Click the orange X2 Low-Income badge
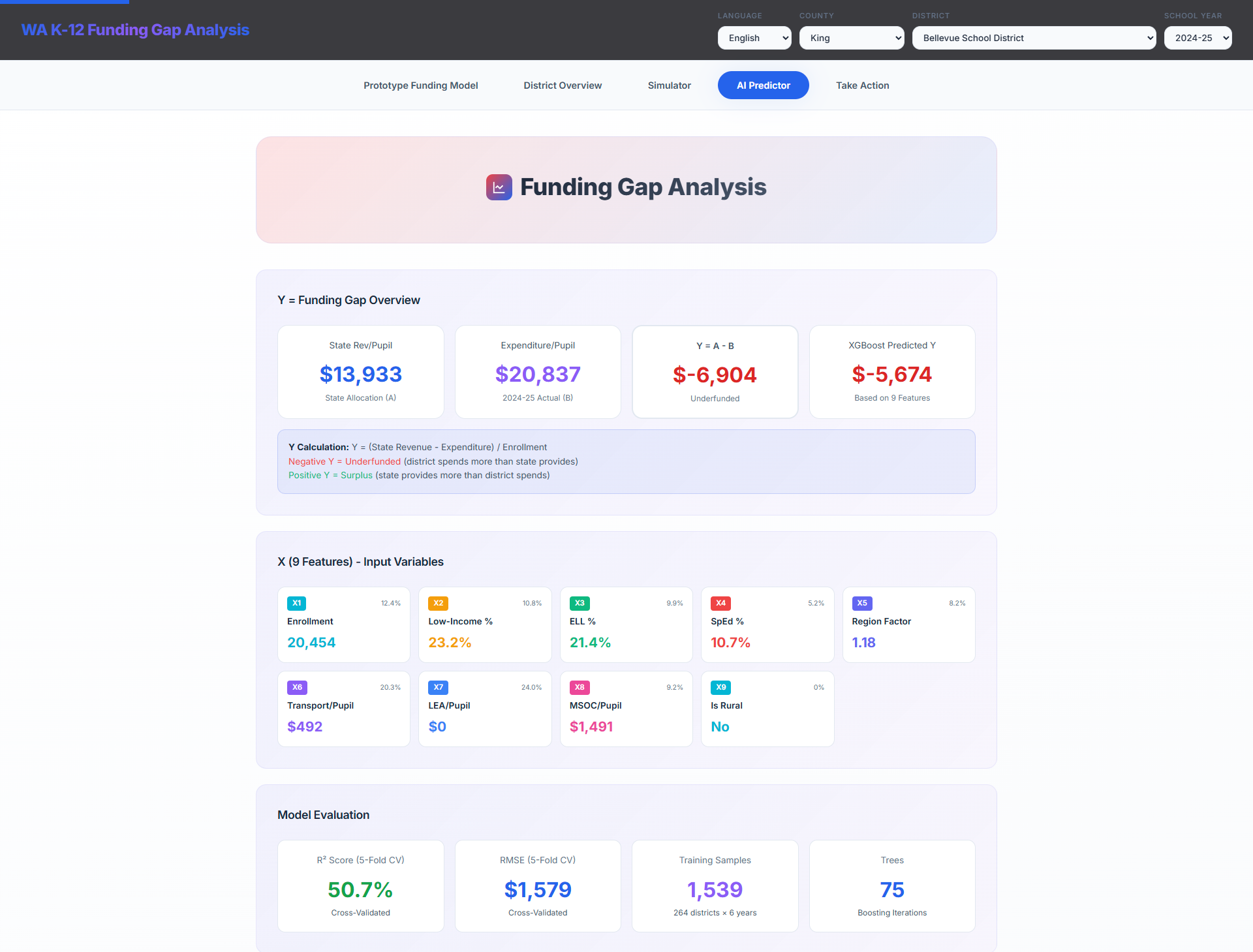1253x952 pixels. (x=438, y=603)
